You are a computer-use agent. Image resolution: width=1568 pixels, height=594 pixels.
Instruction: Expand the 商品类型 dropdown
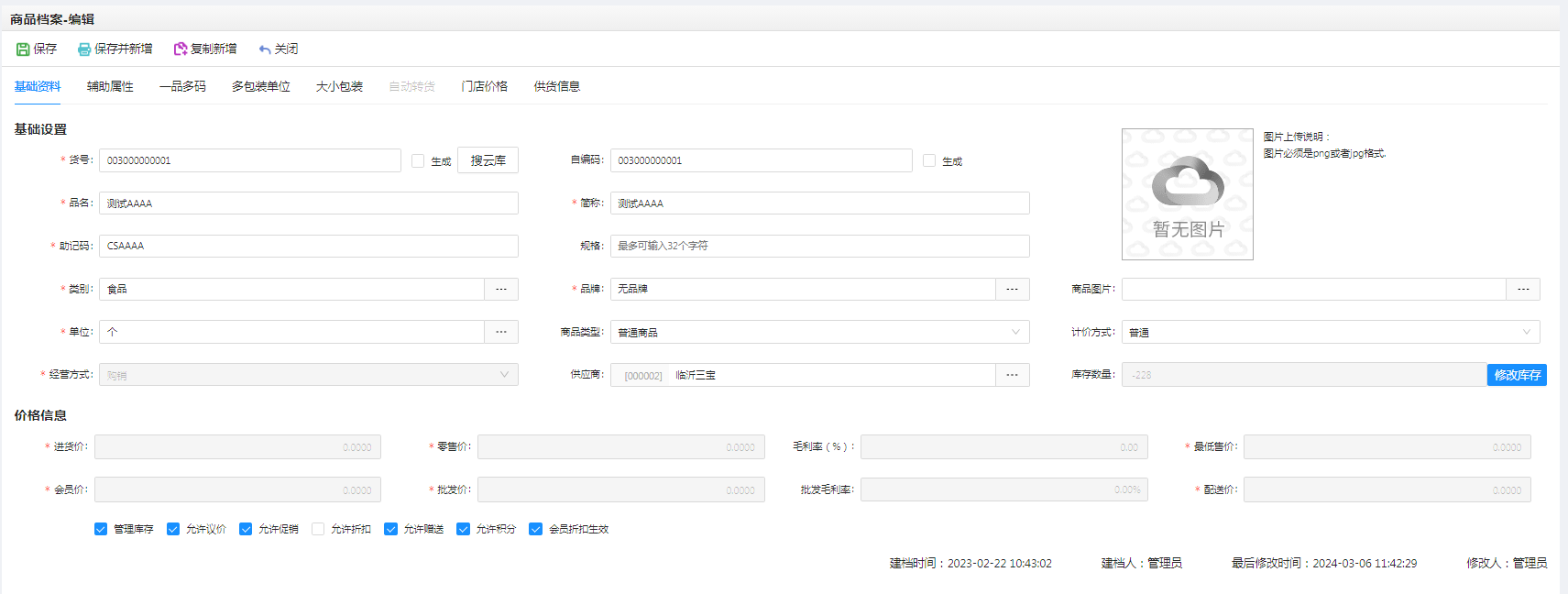point(1015,332)
